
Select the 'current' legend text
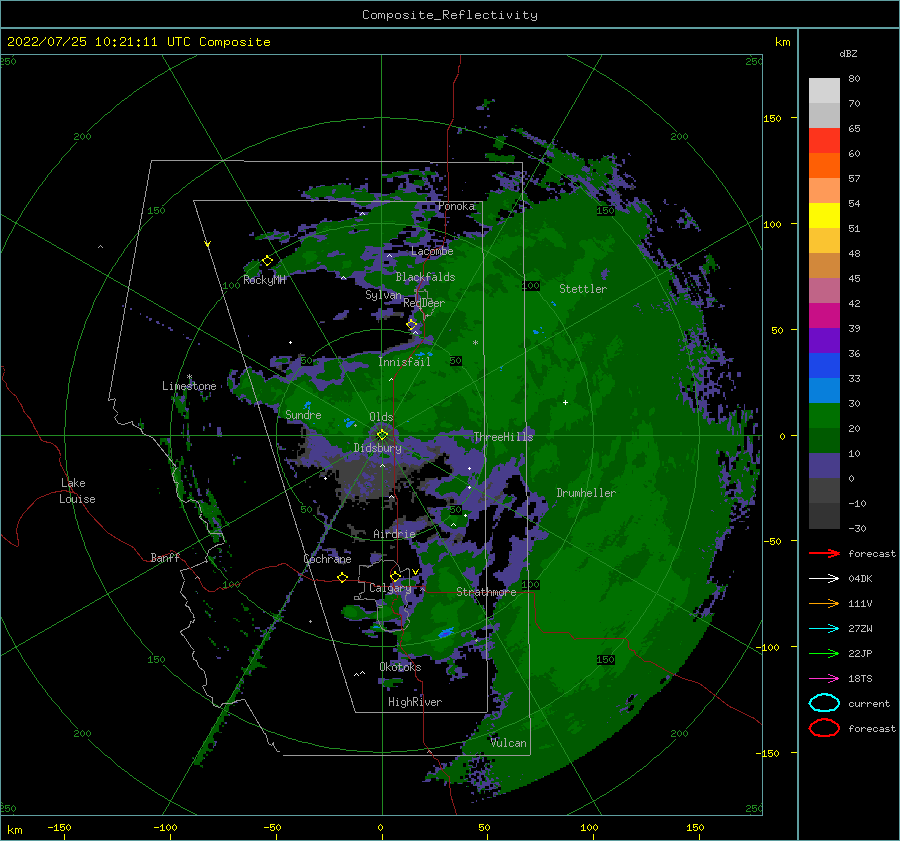point(869,704)
